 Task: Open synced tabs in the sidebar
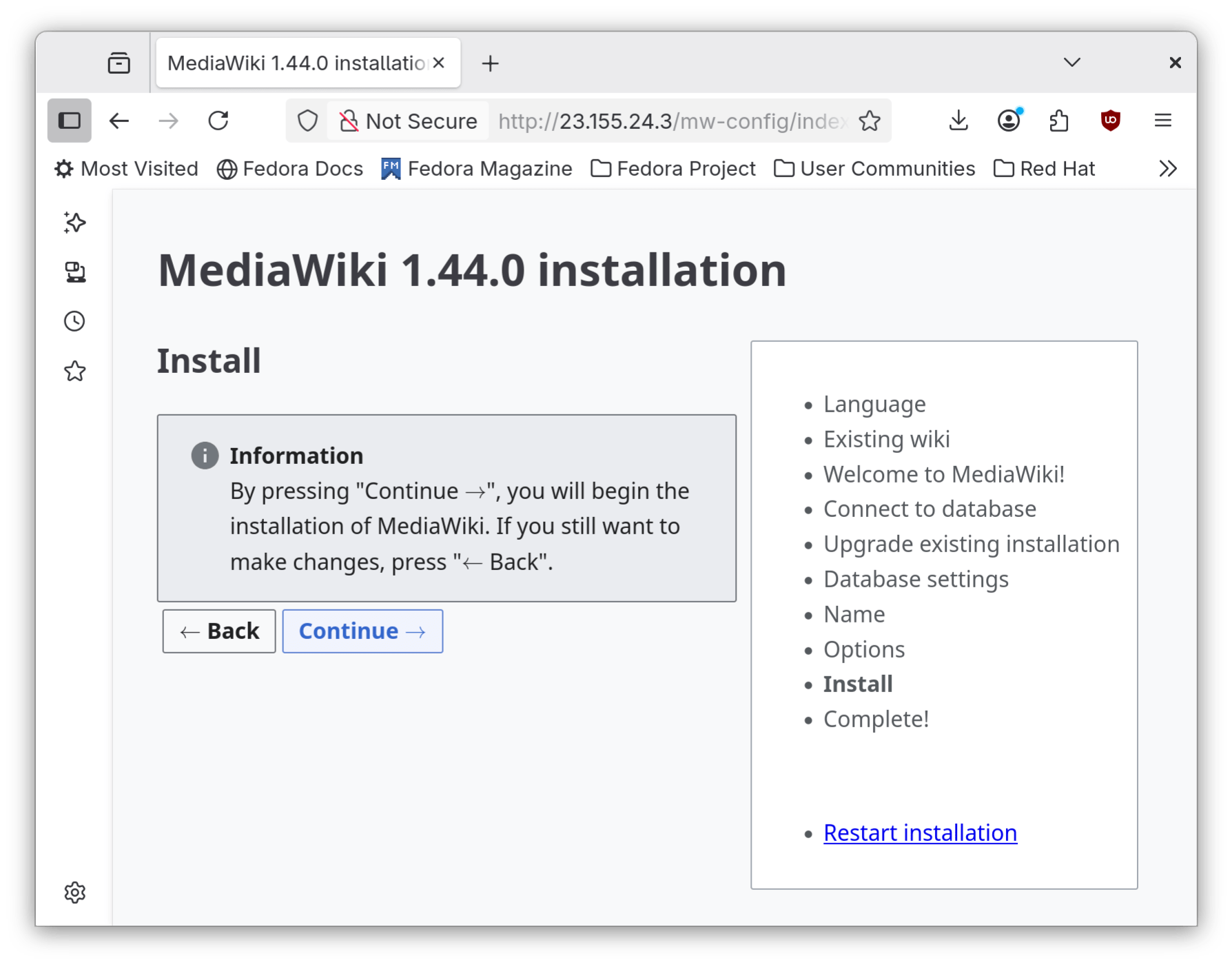click(74, 272)
